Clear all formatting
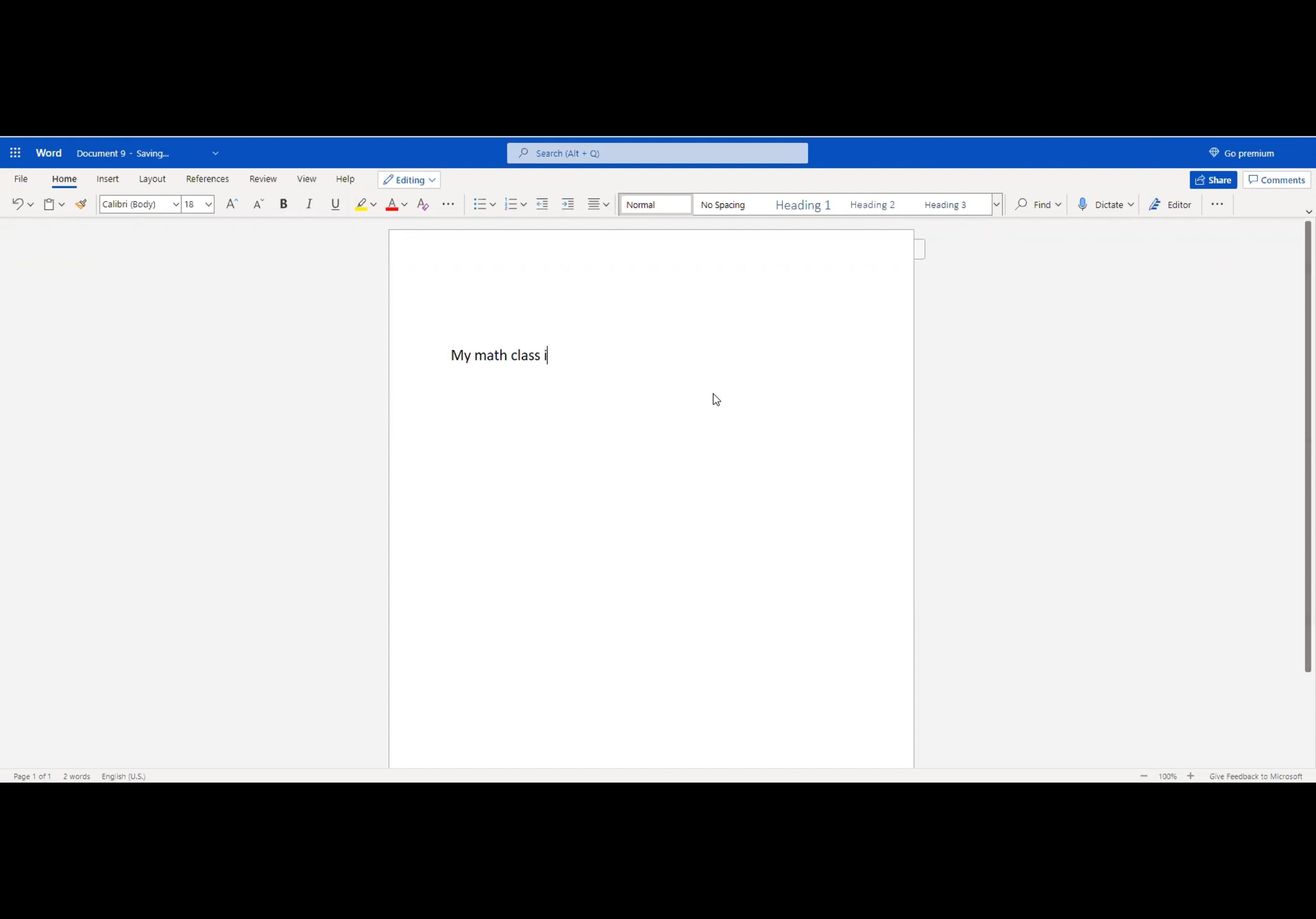Screen dimensions: 1316x919 pos(422,204)
